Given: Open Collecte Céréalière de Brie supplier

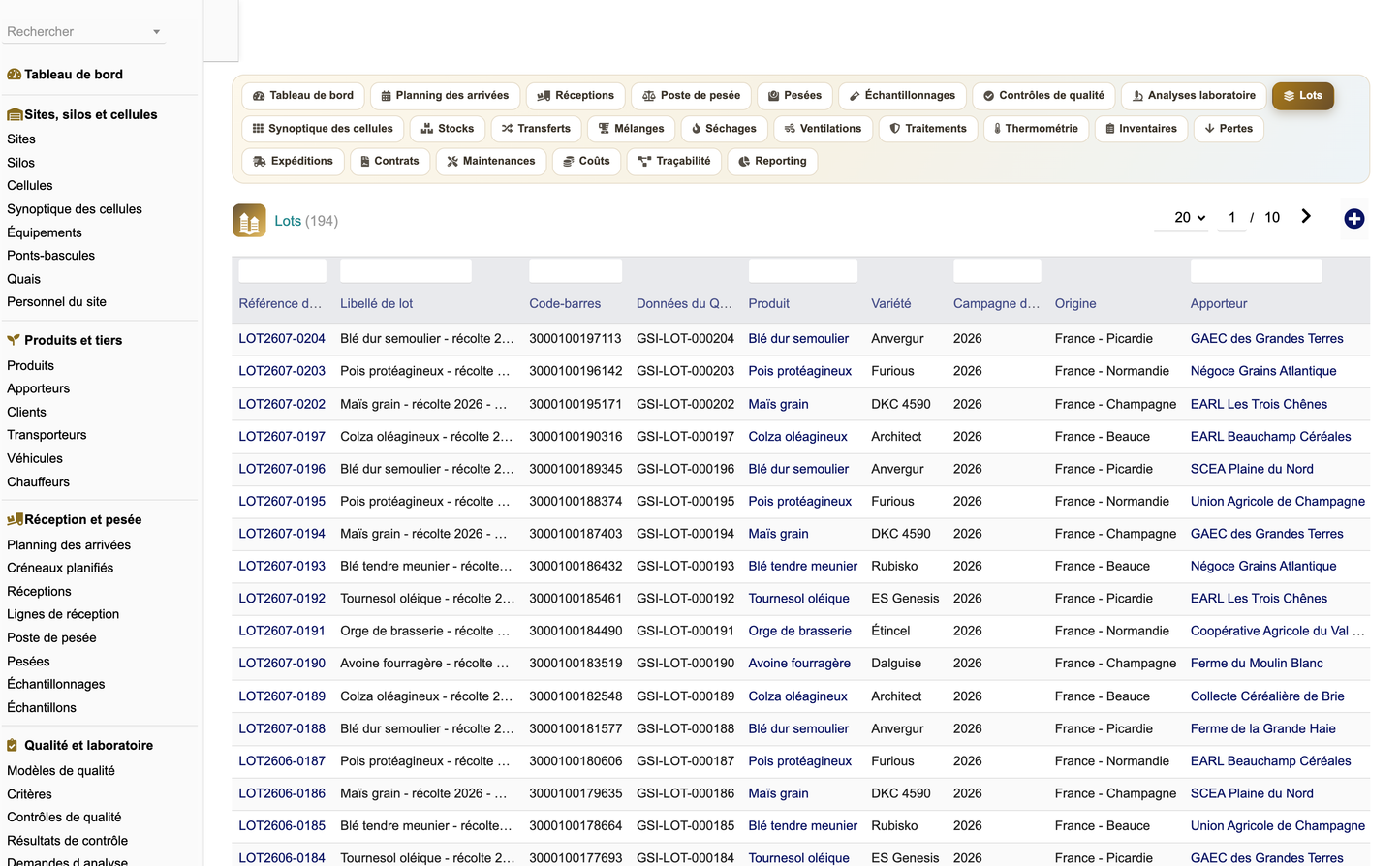Looking at the screenshot, I should (x=1267, y=696).
